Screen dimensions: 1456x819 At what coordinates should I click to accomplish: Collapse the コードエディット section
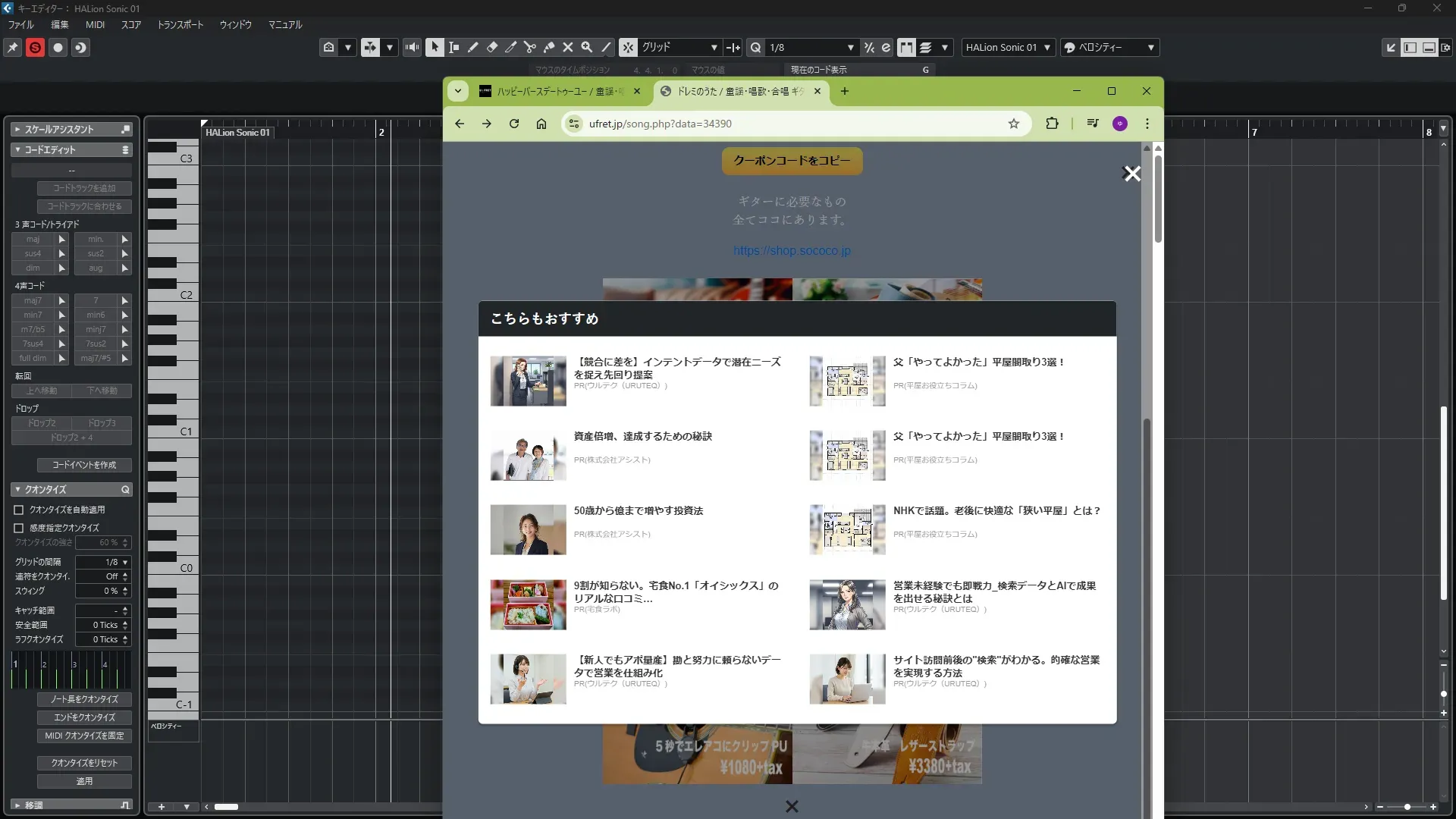tap(17, 150)
